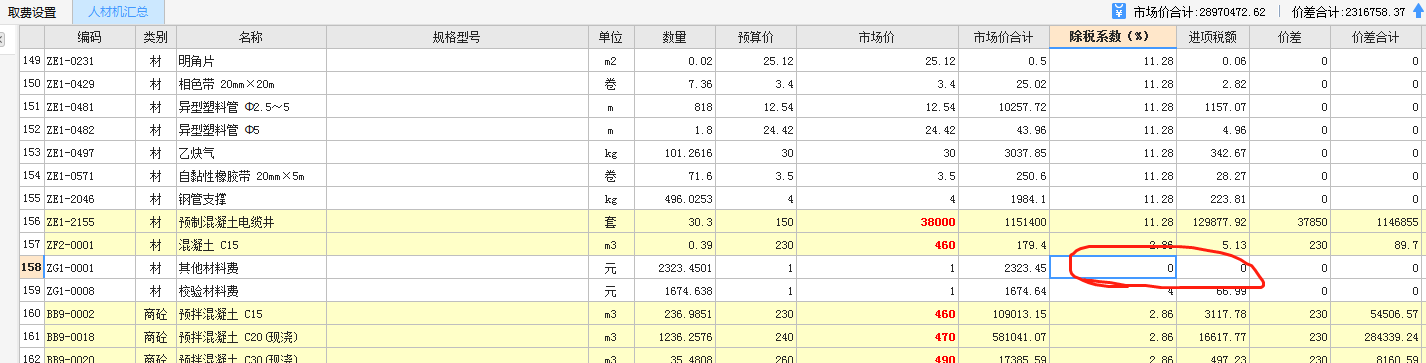Image resolution: width=1426 pixels, height=363 pixels.
Task: Click code cell BB9-0002
Action: coord(89,314)
